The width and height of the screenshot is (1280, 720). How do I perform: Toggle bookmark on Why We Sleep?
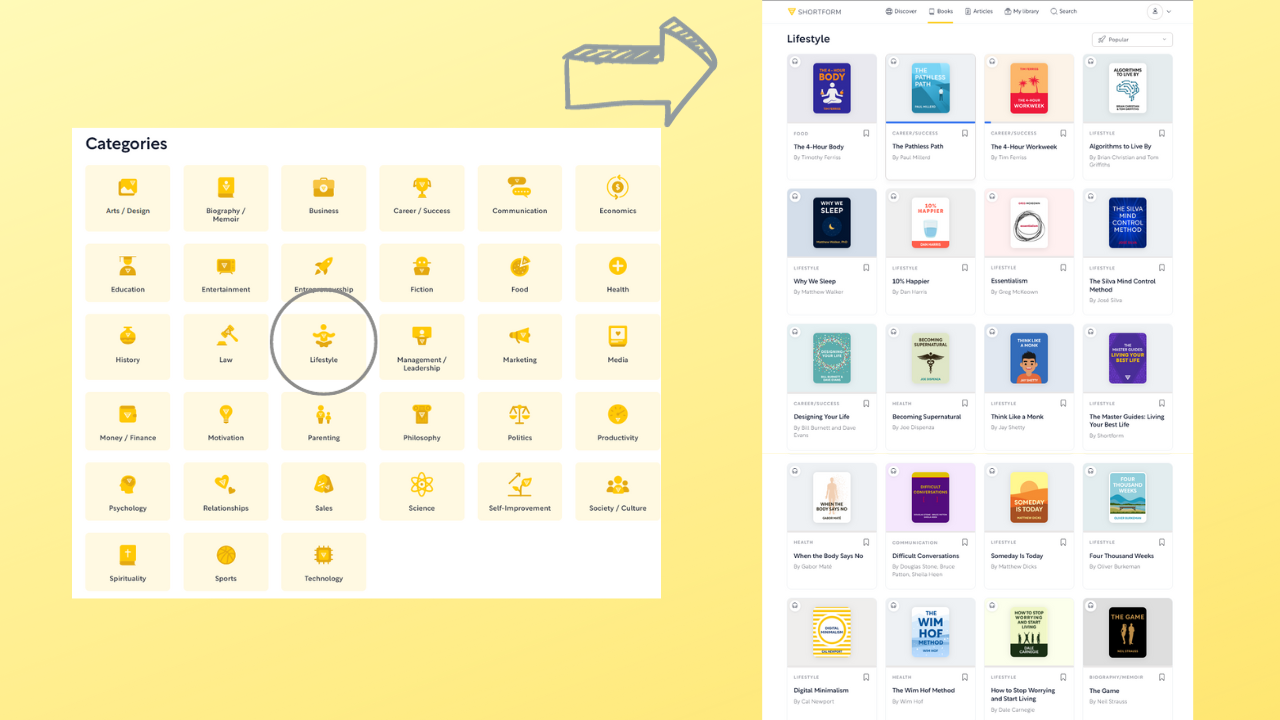click(x=866, y=268)
